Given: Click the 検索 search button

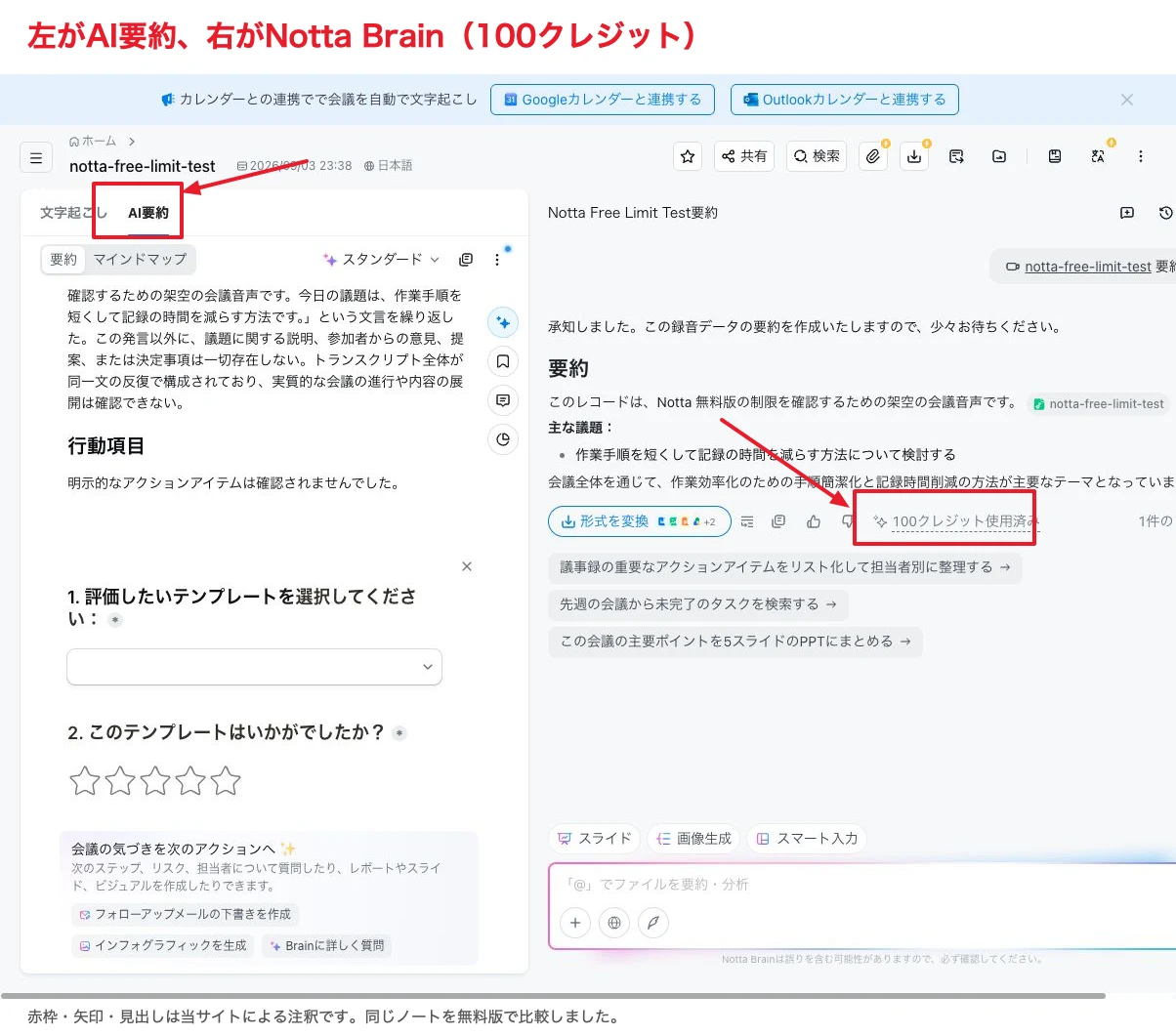Looking at the screenshot, I should pos(818,156).
